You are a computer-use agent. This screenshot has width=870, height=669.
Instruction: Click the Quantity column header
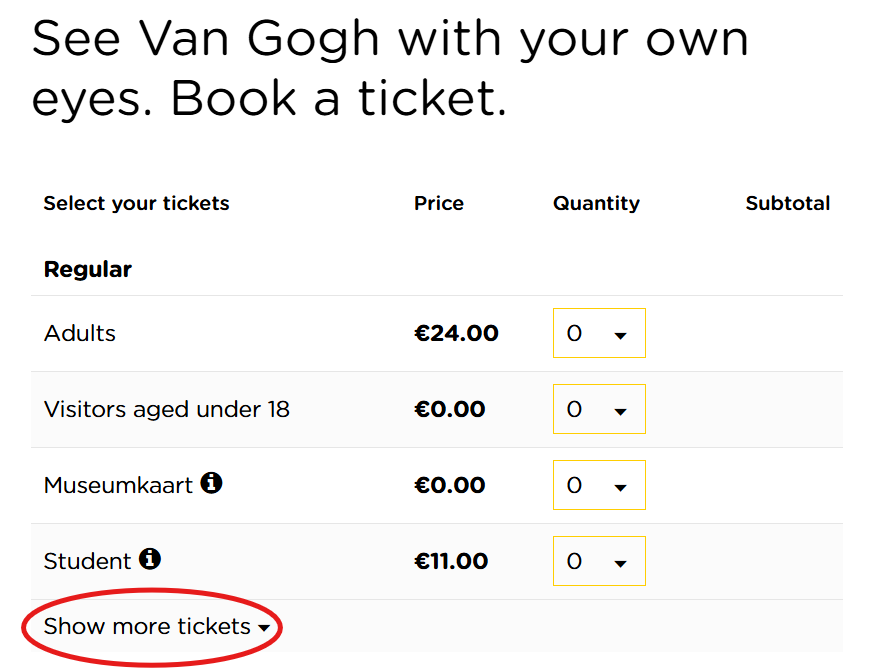596,203
